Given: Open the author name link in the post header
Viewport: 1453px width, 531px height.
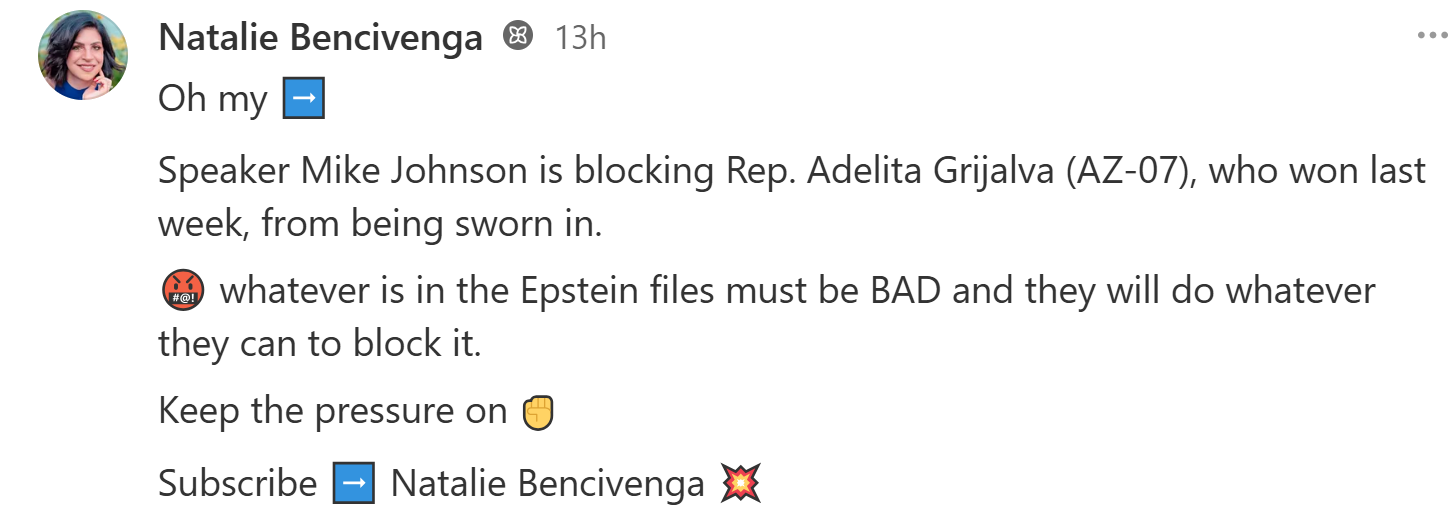Looking at the screenshot, I should (x=321, y=38).
